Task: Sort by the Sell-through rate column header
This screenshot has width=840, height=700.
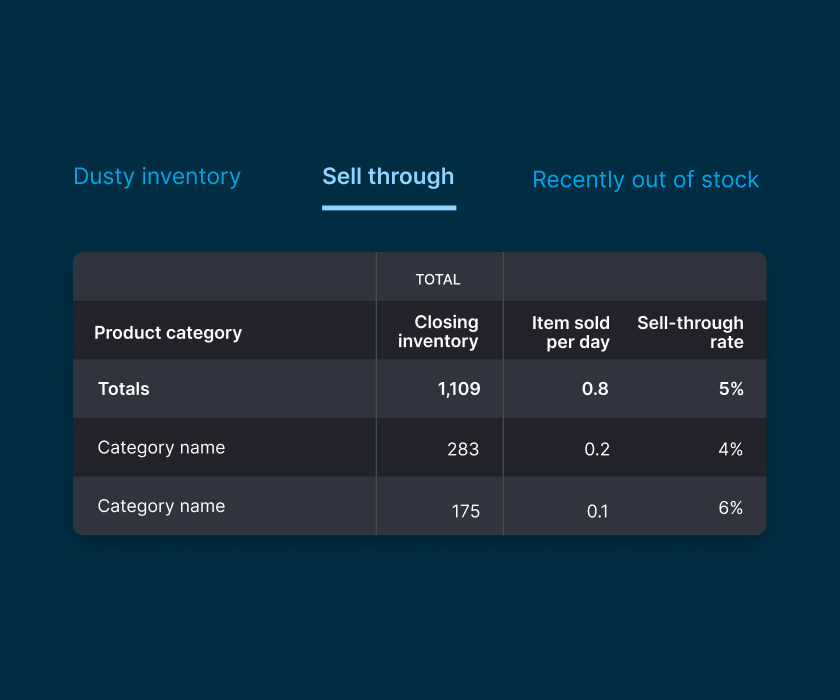Action: 691,333
